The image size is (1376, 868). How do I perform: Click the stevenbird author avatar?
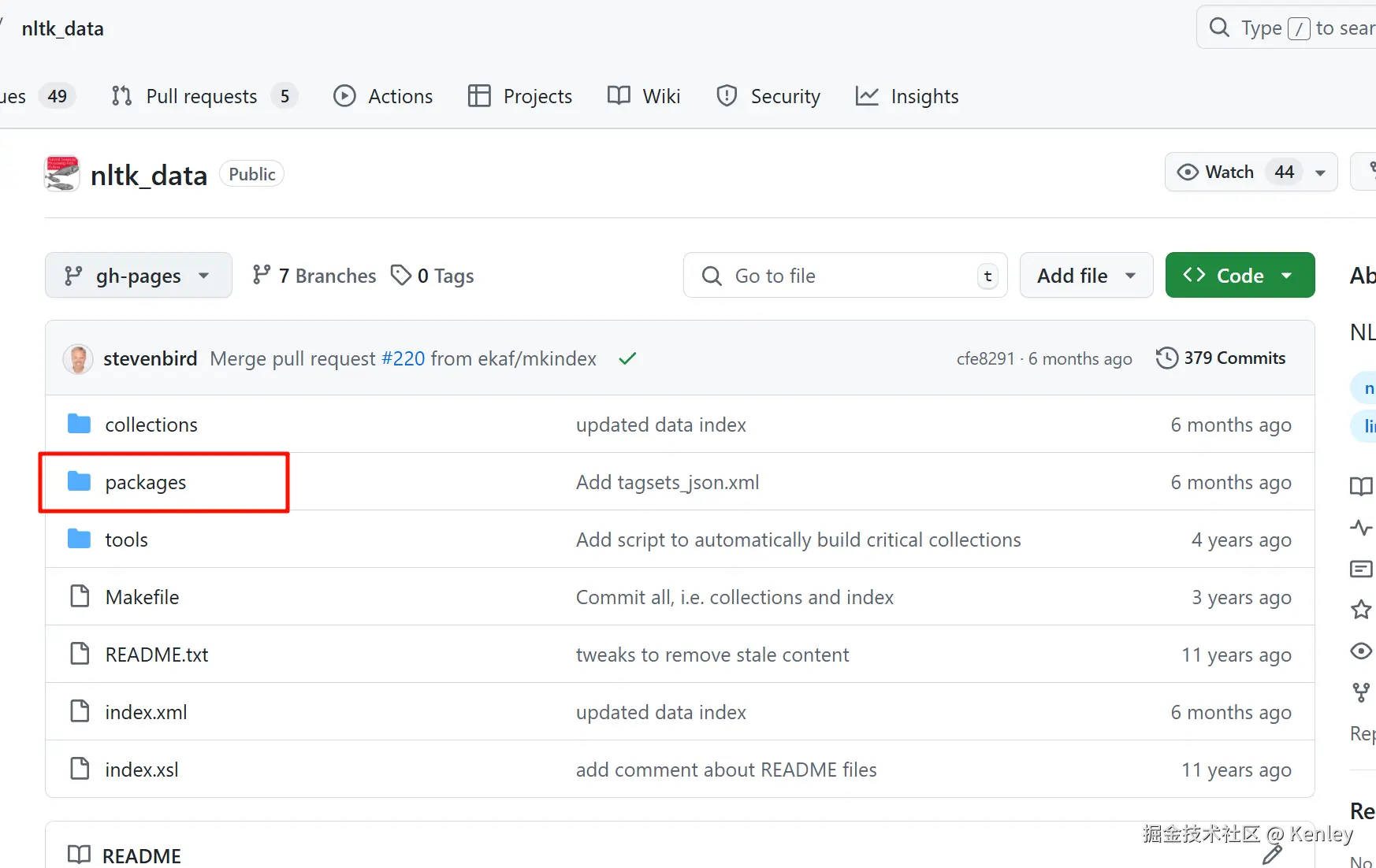[x=78, y=359]
